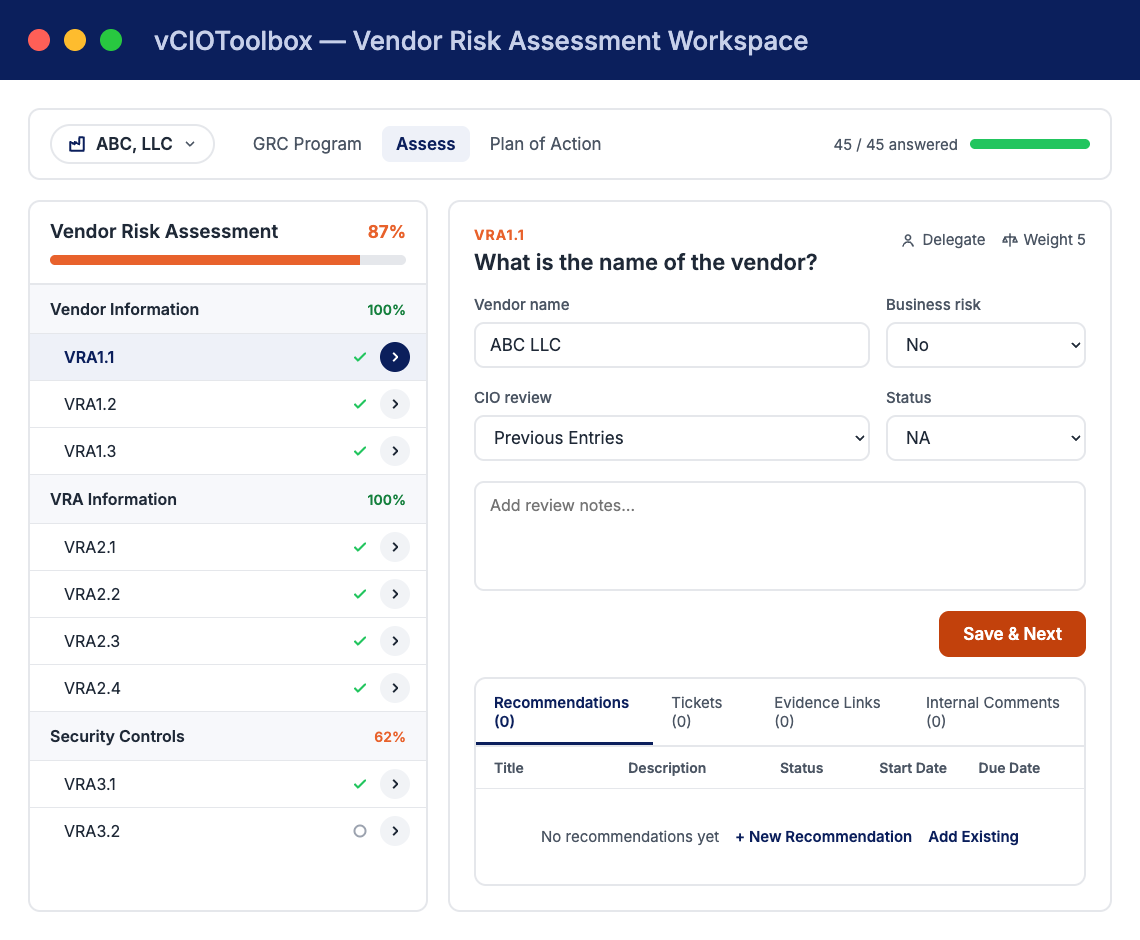Click the Delegate person icon

(907, 241)
